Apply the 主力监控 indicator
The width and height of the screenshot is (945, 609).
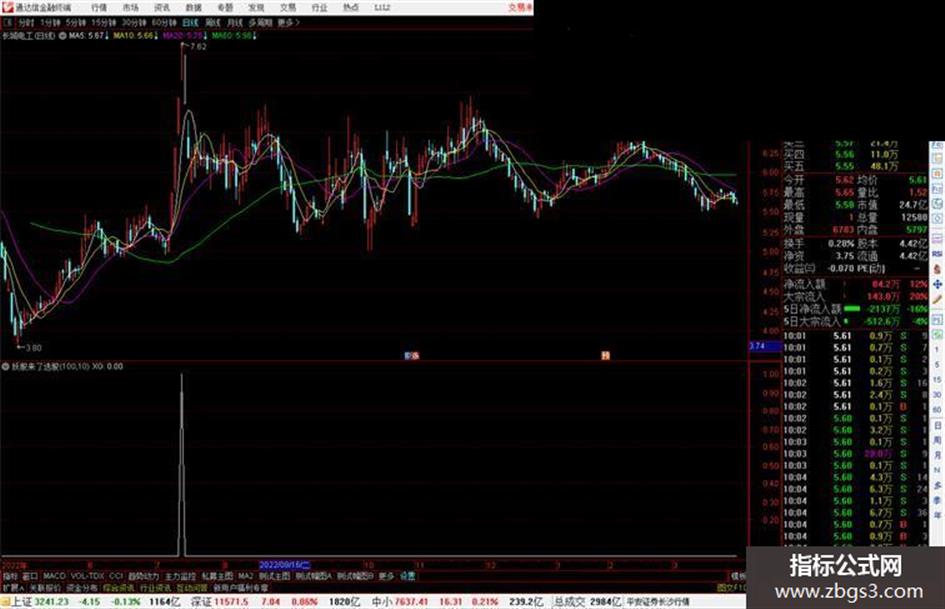tap(180, 576)
